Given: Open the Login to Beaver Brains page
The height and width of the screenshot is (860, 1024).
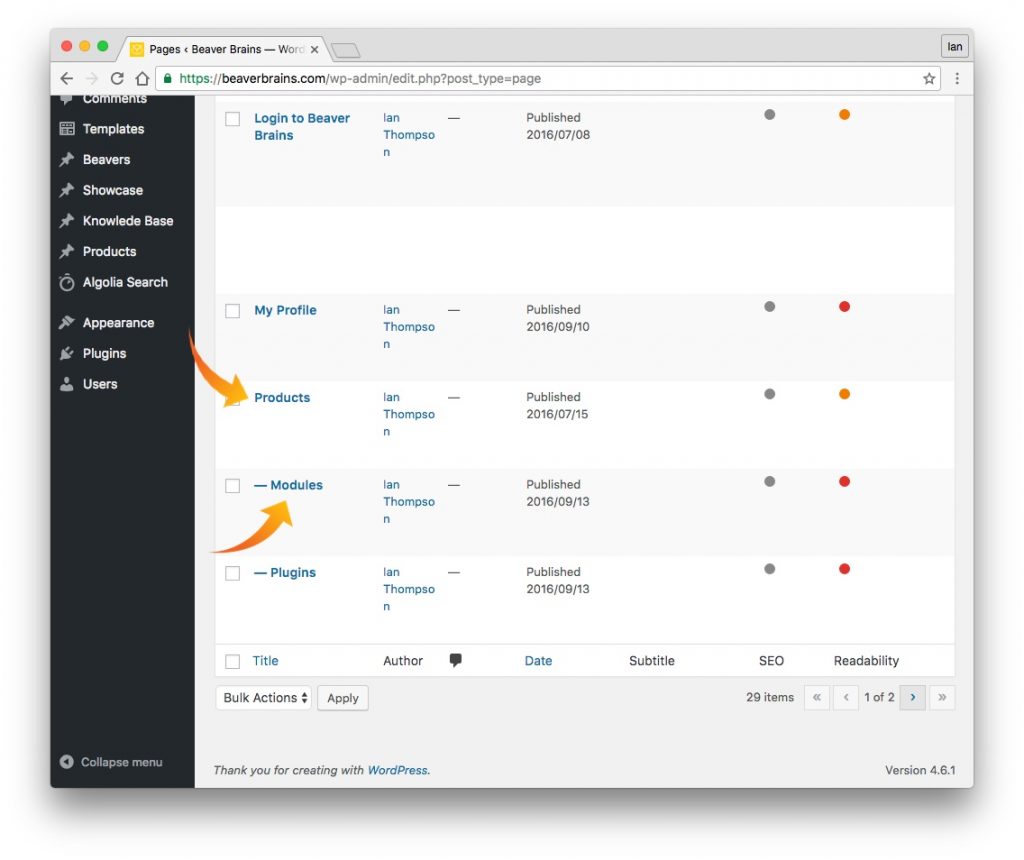Looking at the screenshot, I should point(302,127).
